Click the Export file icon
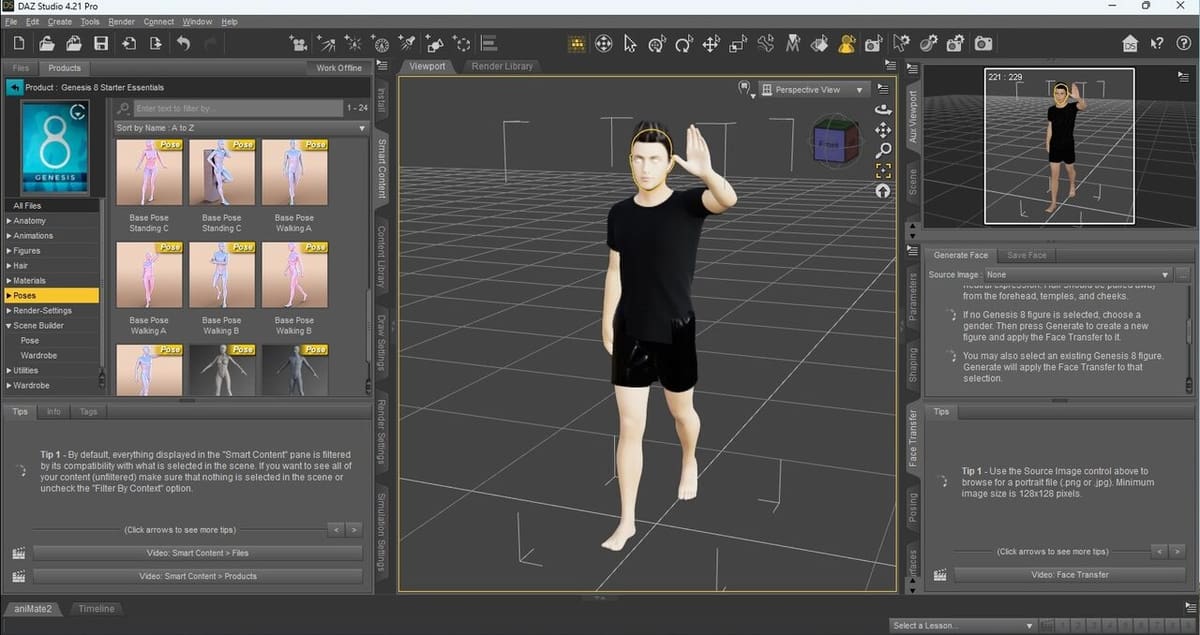This screenshot has width=1200, height=635. tap(155, 43)
